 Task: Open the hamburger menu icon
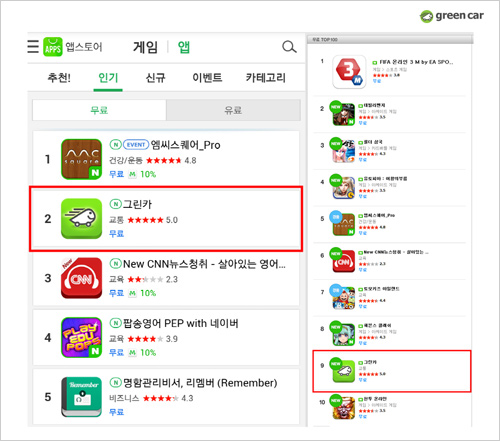click(x=33, y=46)
